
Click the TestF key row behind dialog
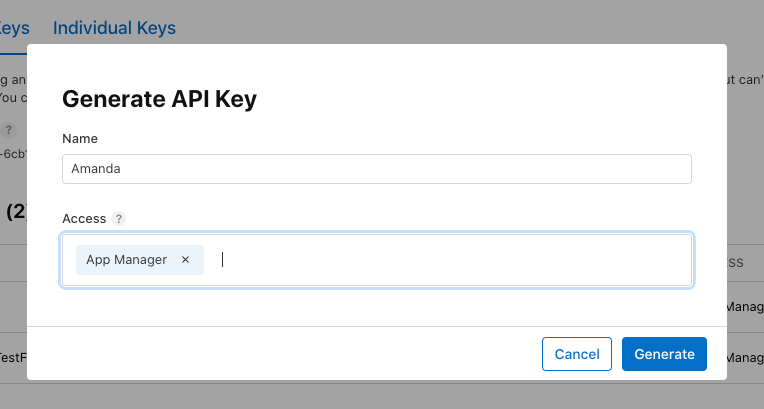[13, 358]
